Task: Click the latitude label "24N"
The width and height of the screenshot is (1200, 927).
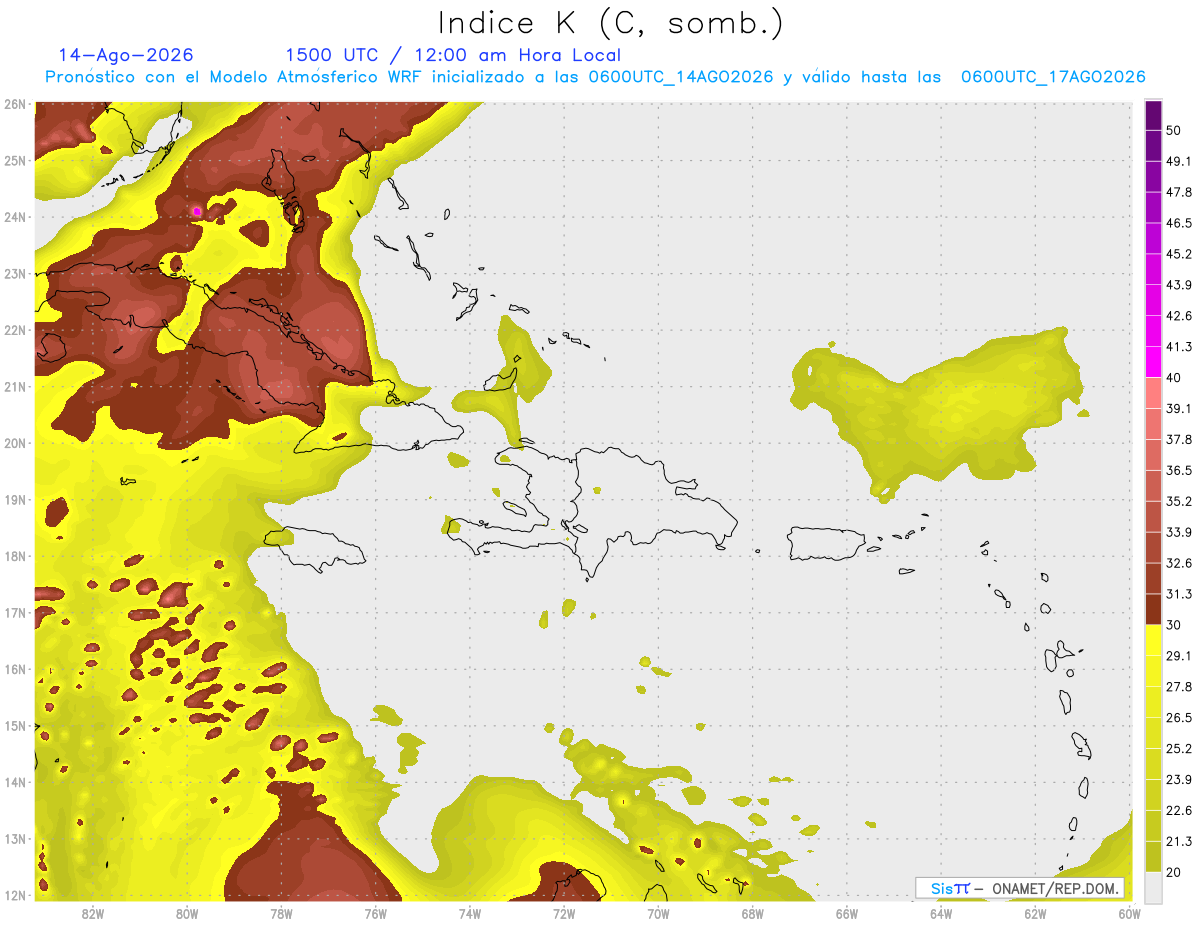Action: pyautogui.click(x=15, y=217)
